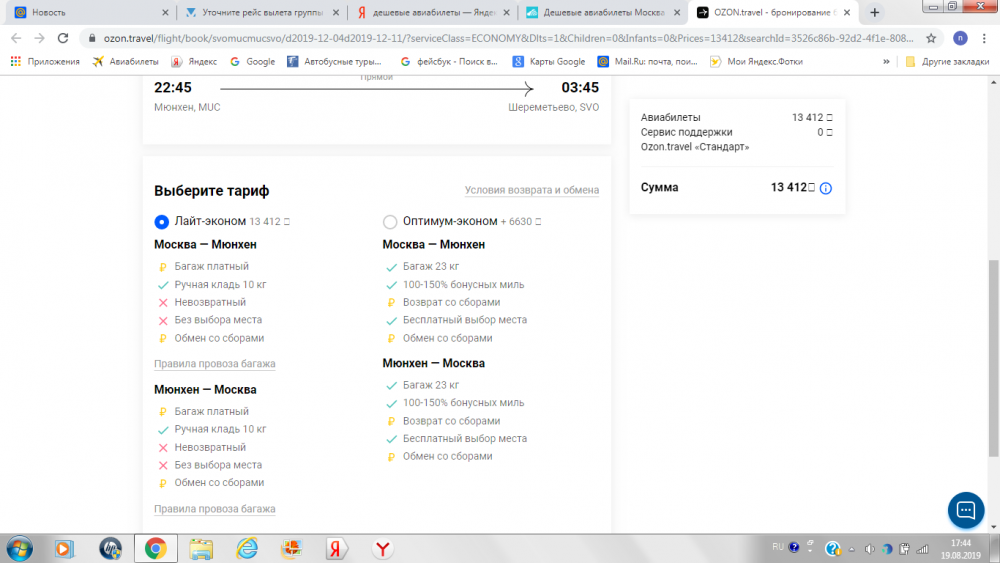Image resolution: width=1000 pixels, height=563 pixels.
Task: Click the Авиабилеты price row
Action: [737, 117]
